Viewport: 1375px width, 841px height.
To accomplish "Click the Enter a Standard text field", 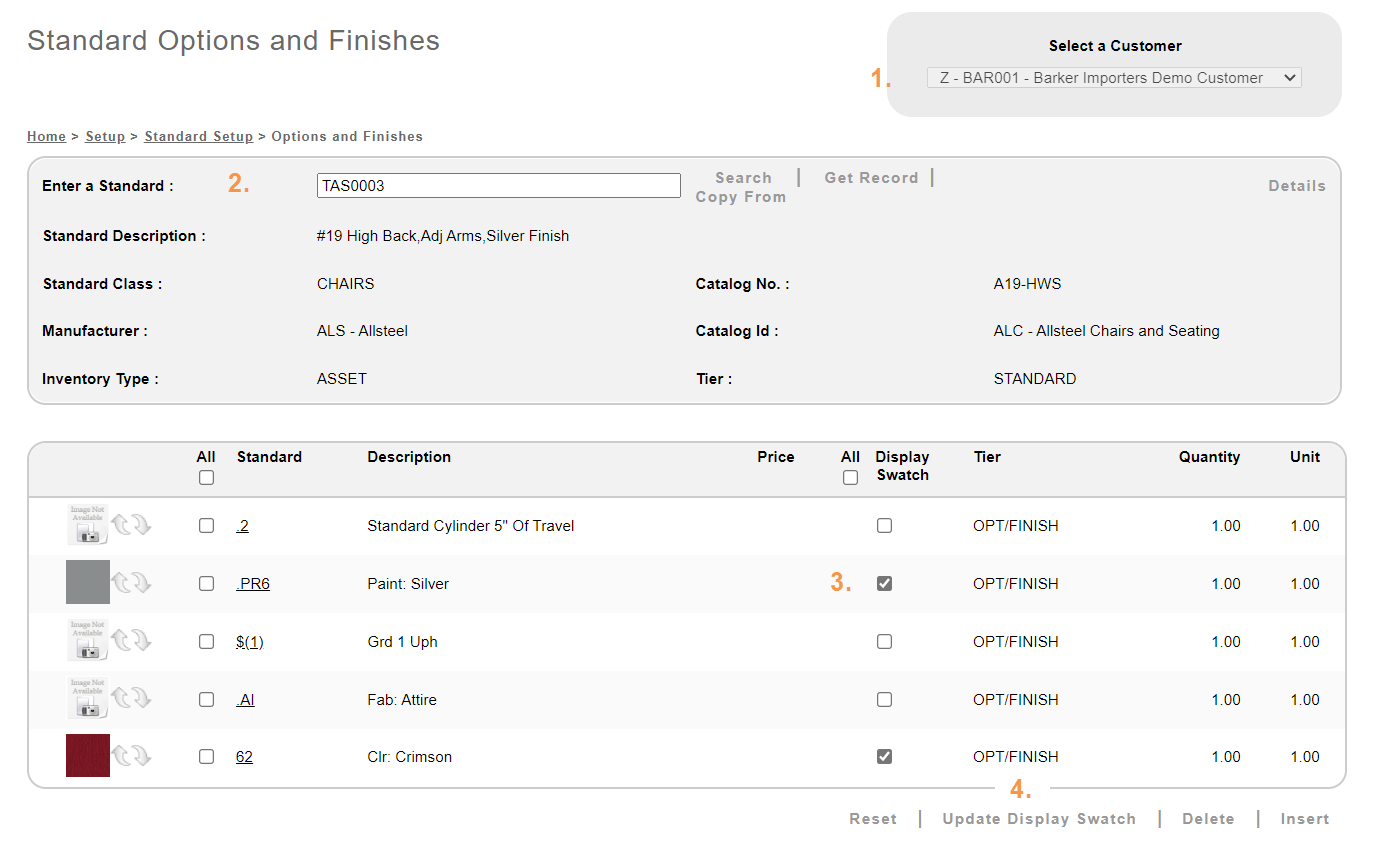I will [x=498, y=186].
